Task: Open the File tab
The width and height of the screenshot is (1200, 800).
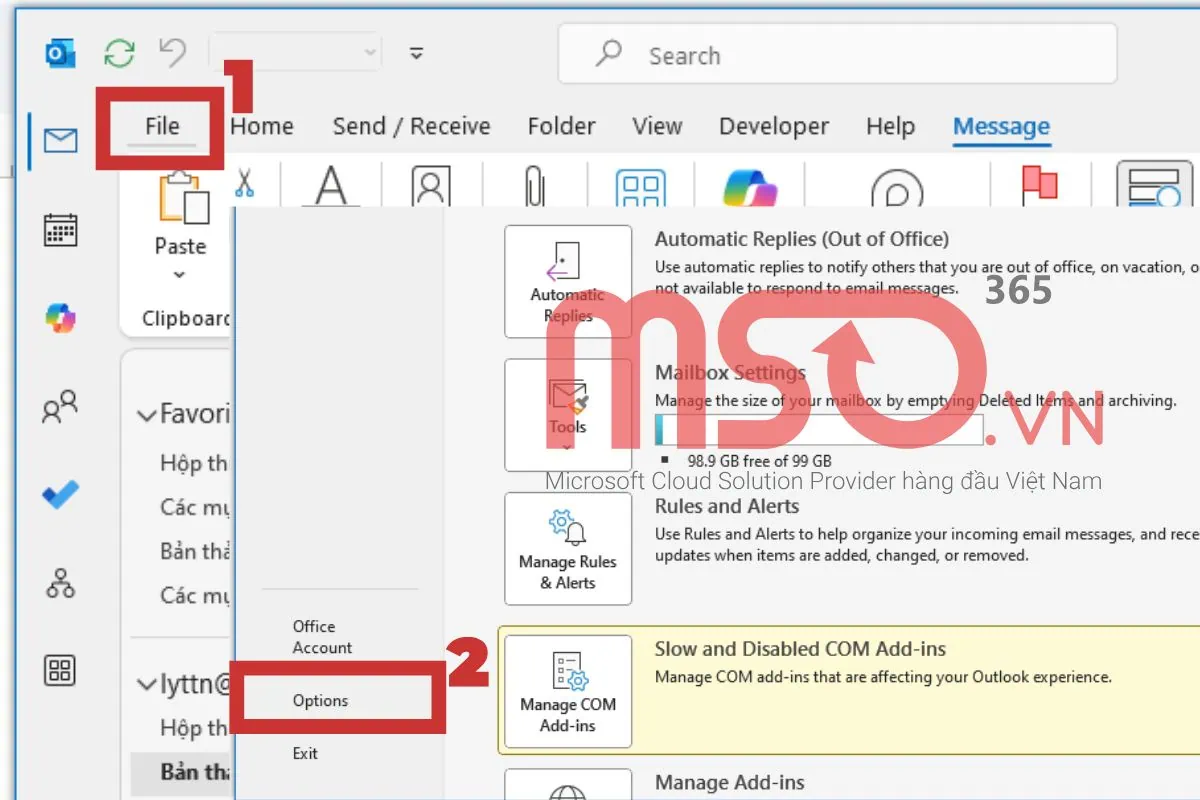Action: (x=161, y=126)
